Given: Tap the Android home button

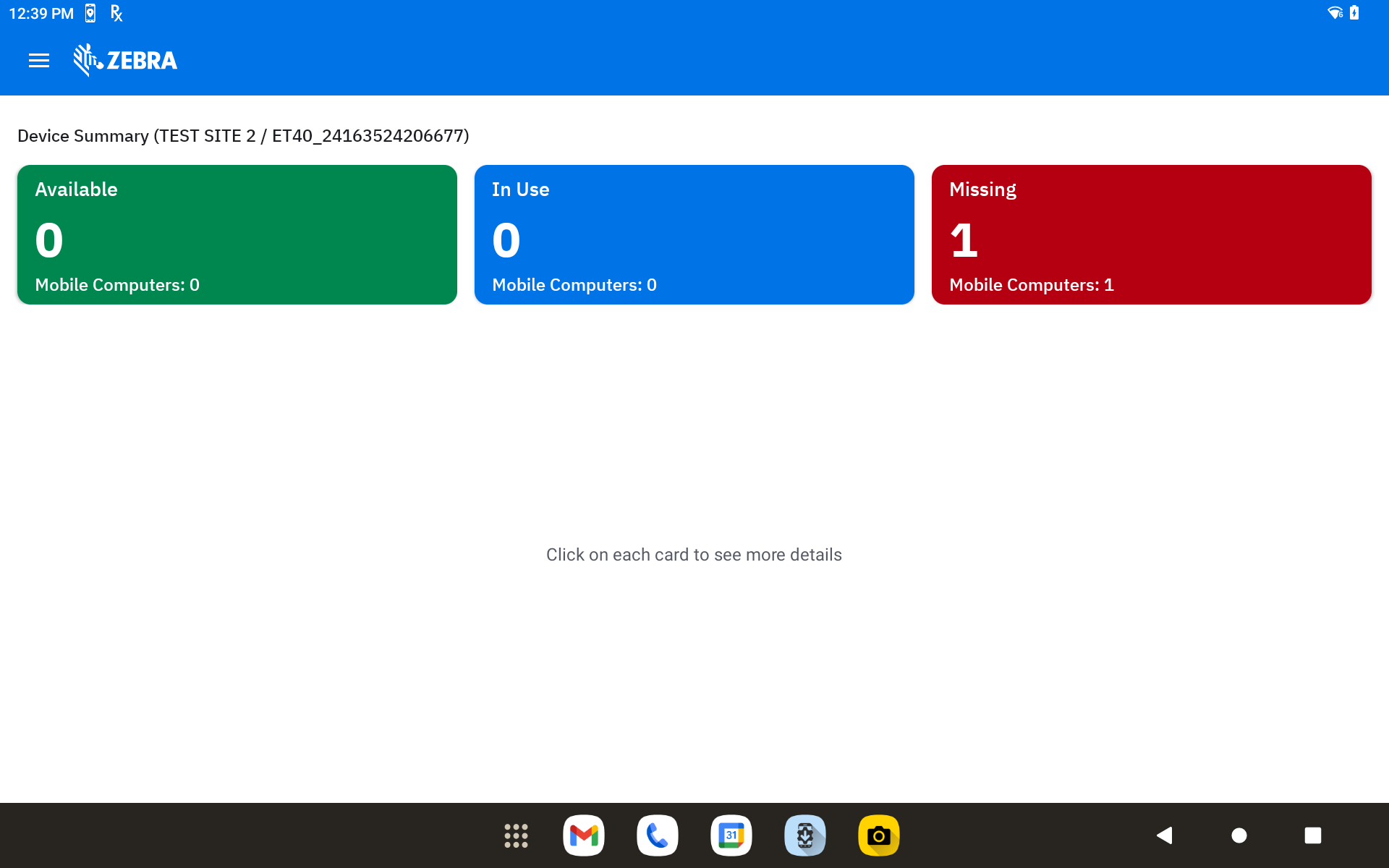Looking at the screenshot, I should pyautogui.click(x=1239, y=835).
